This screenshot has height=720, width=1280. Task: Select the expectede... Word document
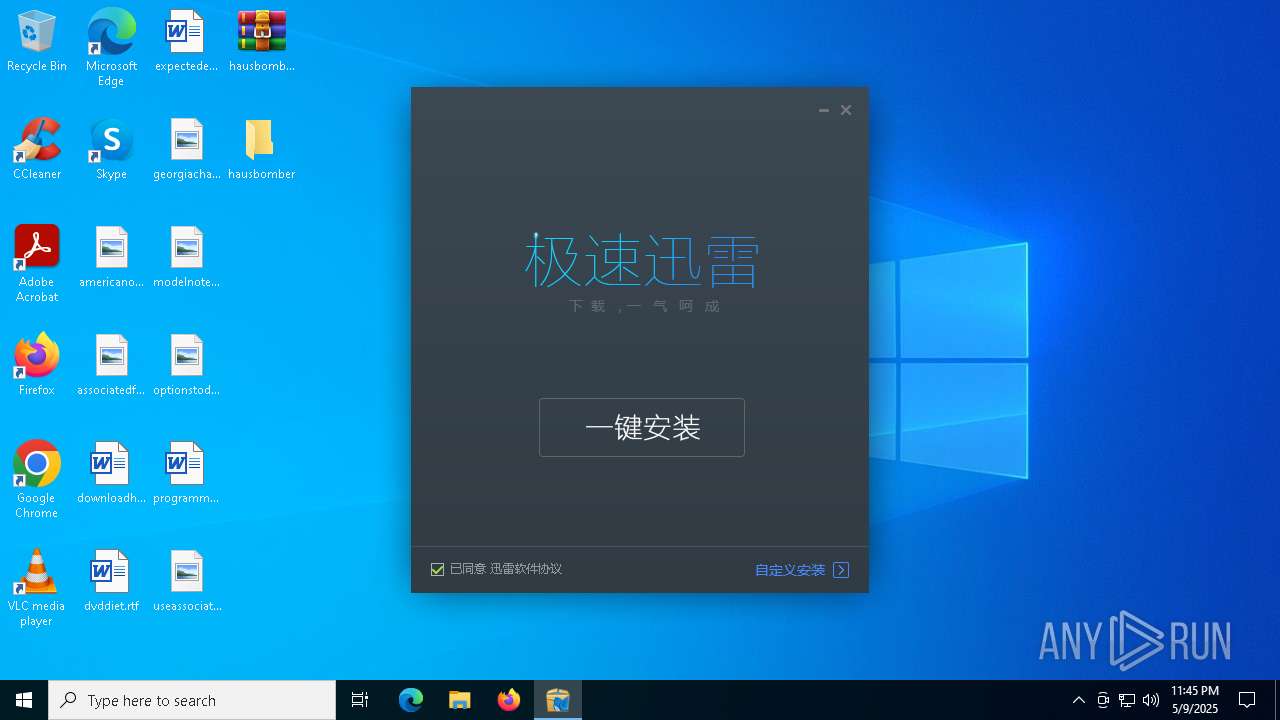coord(186,42)
